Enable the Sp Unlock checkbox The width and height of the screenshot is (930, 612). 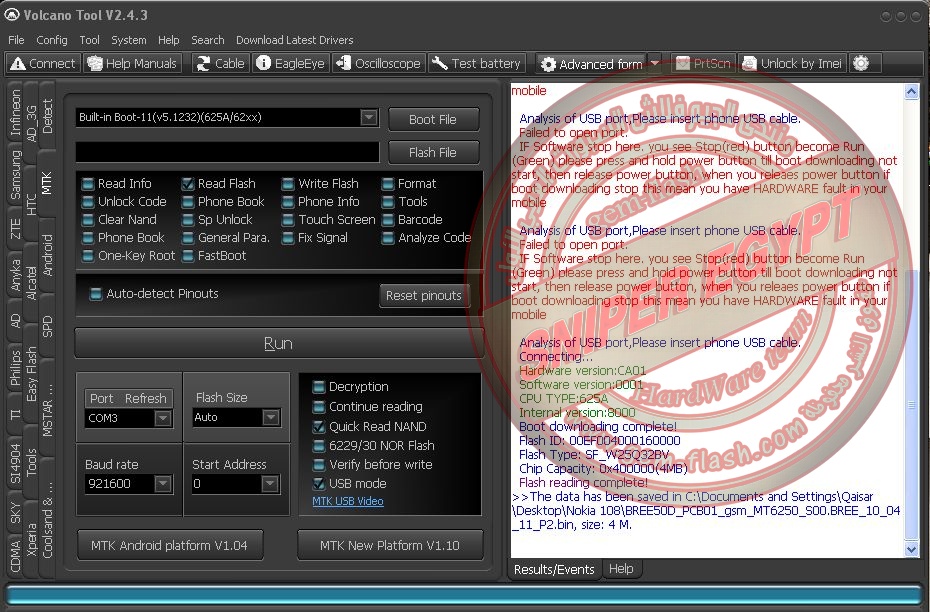(188, 220)
